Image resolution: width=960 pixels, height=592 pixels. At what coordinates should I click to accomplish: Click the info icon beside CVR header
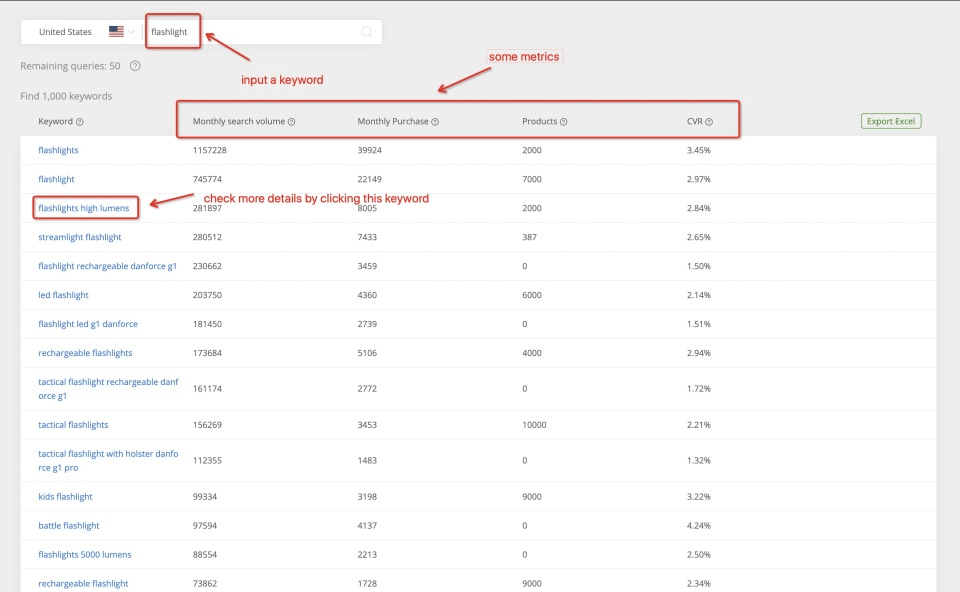[x=709, y=122]
